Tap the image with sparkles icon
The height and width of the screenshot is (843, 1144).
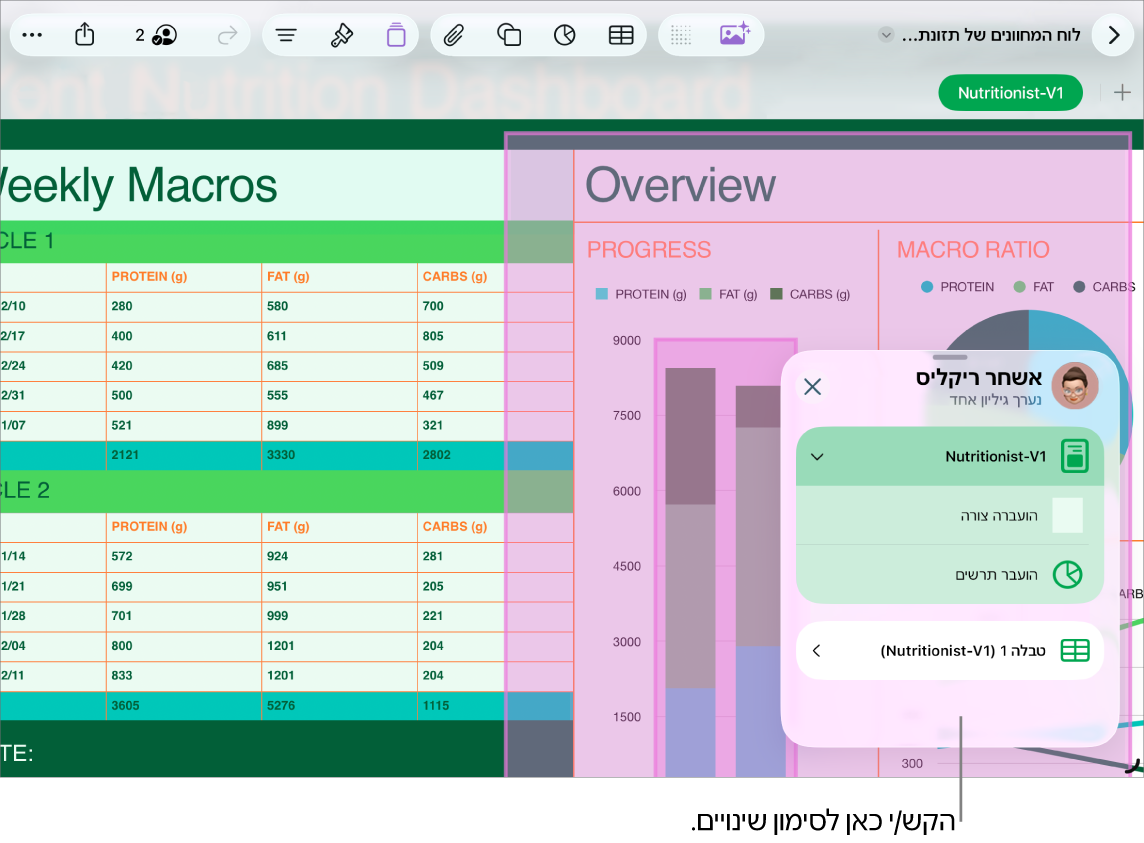(x=734, y=34)
